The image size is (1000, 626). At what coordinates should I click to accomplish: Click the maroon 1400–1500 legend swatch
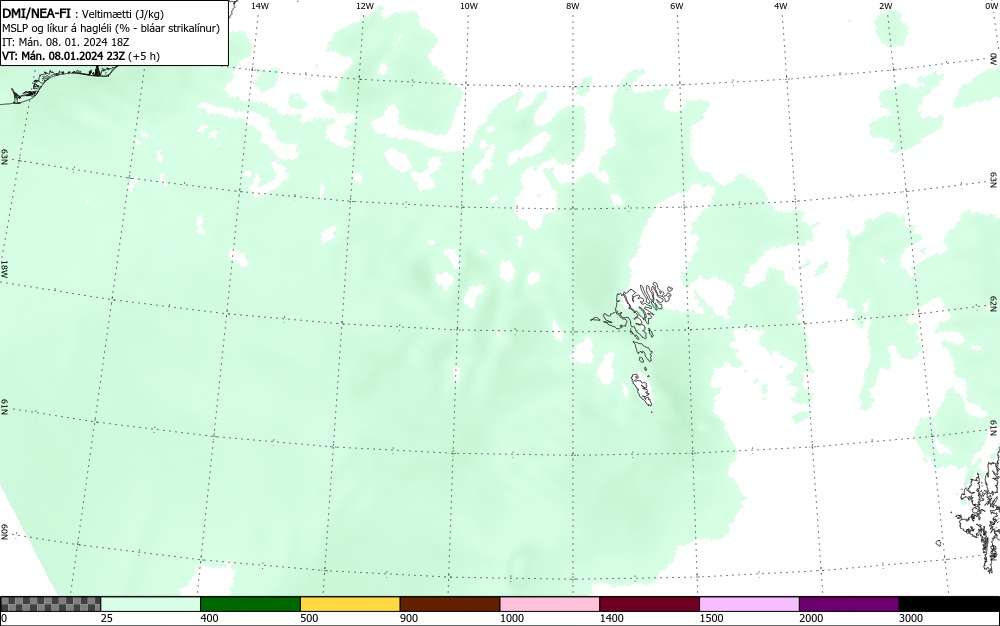[x=649, y=604]
